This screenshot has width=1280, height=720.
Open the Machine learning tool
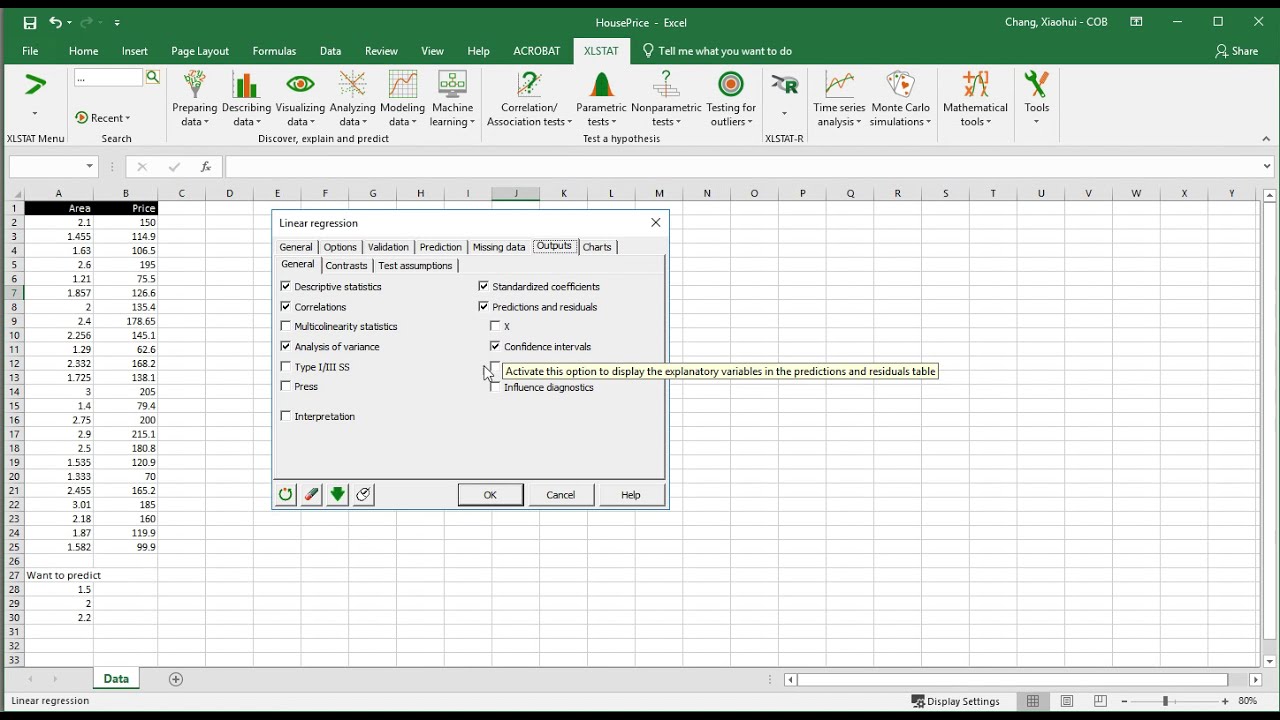point(452,99)
